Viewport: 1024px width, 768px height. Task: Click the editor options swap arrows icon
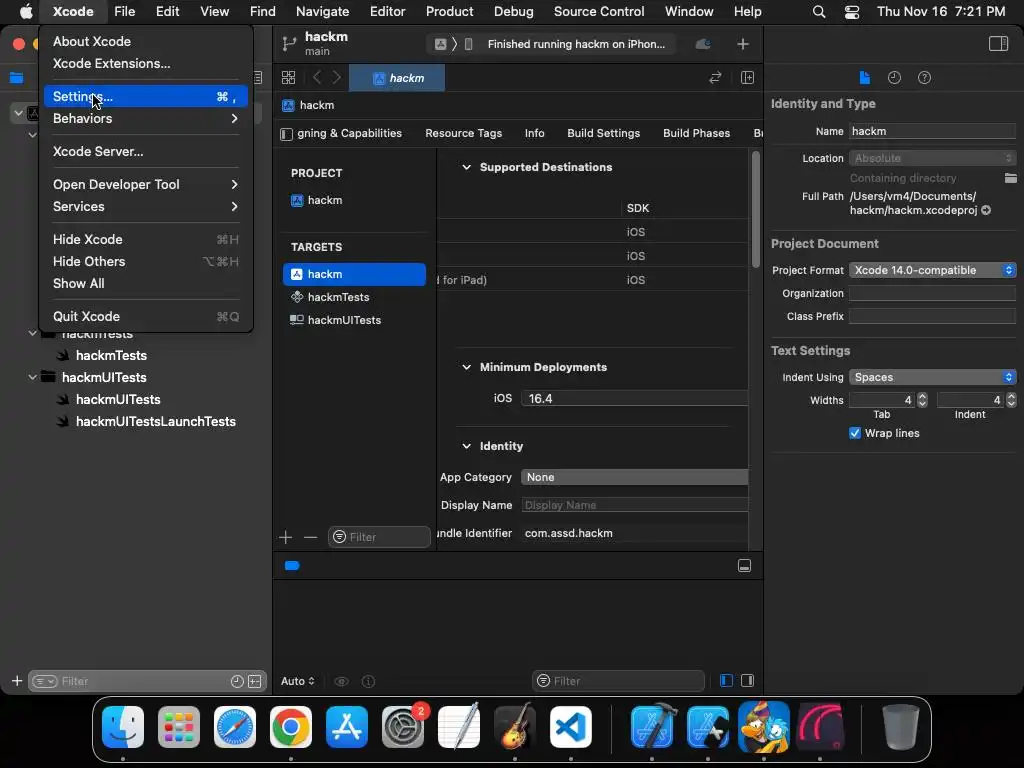click(x=715, y=78)
